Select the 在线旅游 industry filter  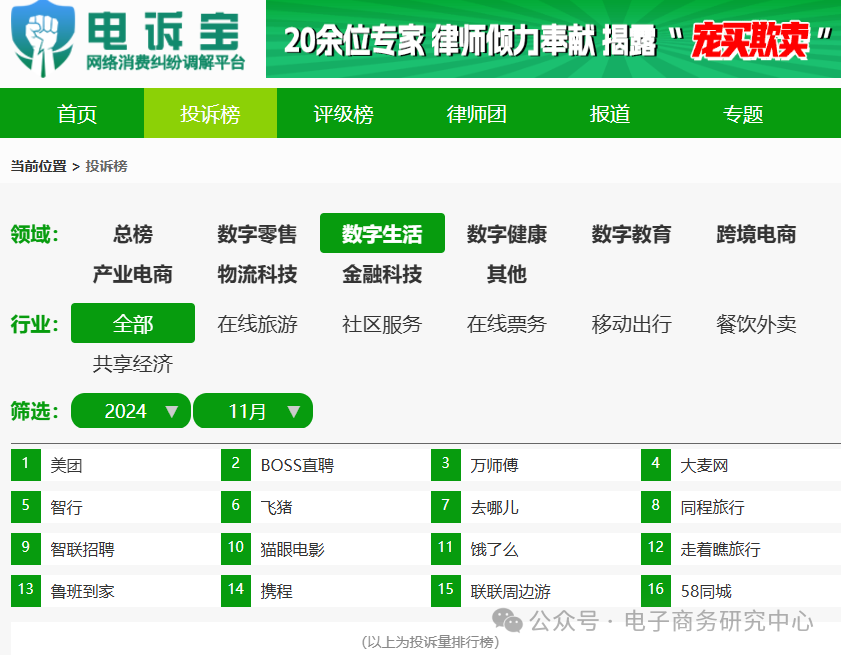coord(255,324)
